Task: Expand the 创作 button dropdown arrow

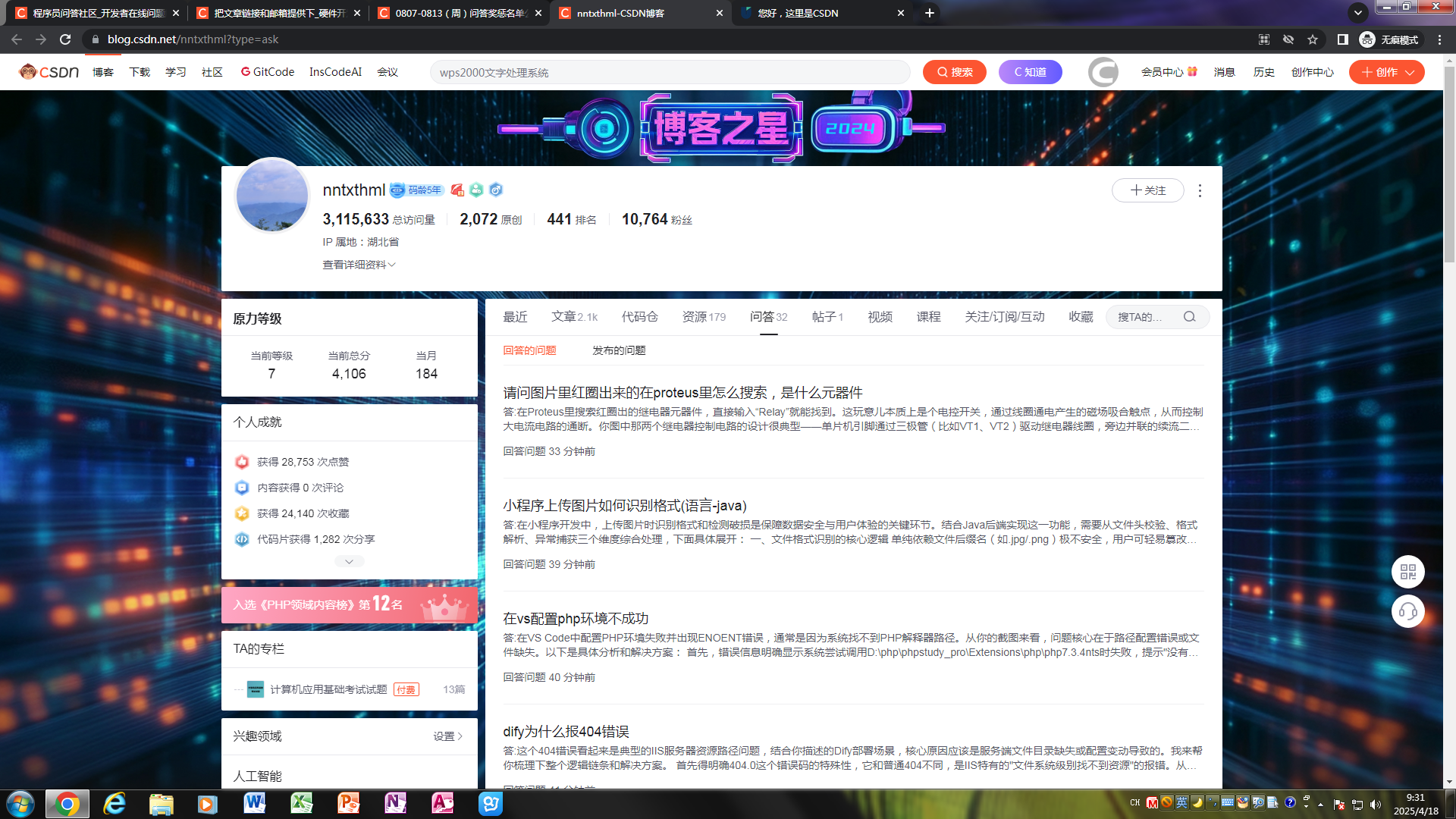Action: pyautogui.click(x=1410, y=72)
